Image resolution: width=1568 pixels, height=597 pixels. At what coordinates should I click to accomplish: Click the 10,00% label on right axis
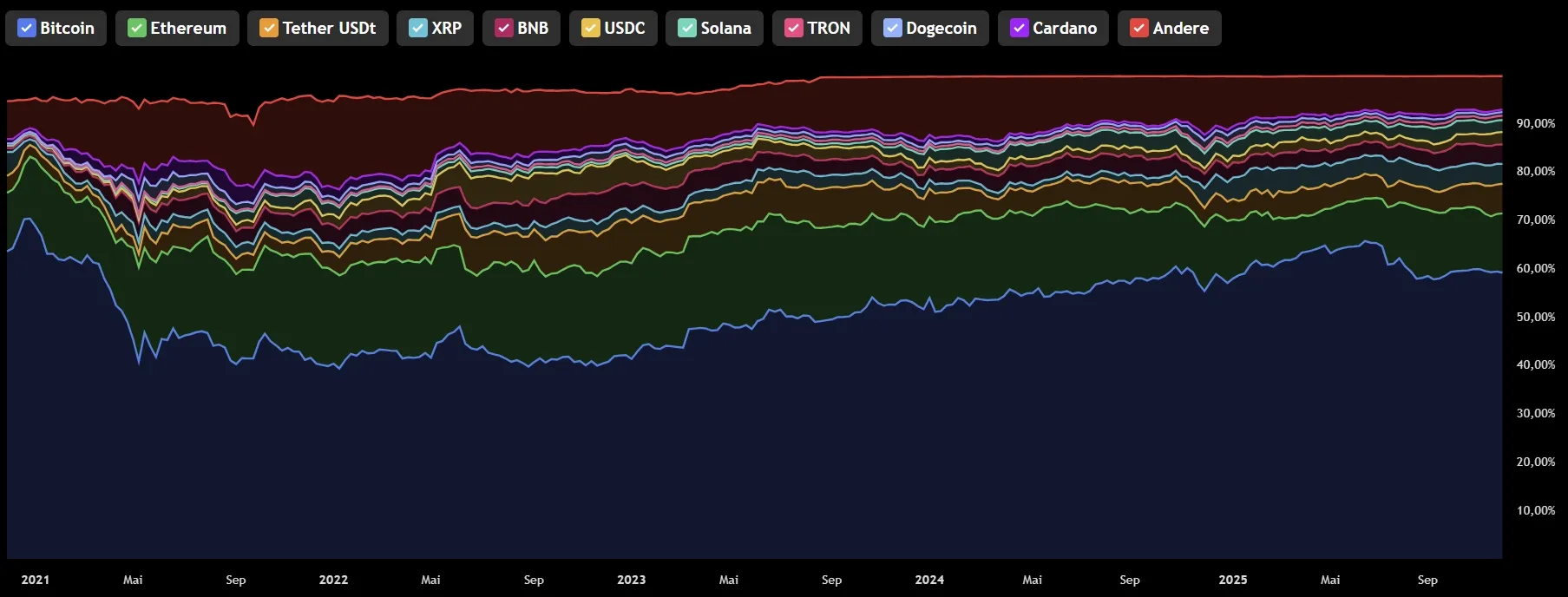click(x=1535, y=511)
